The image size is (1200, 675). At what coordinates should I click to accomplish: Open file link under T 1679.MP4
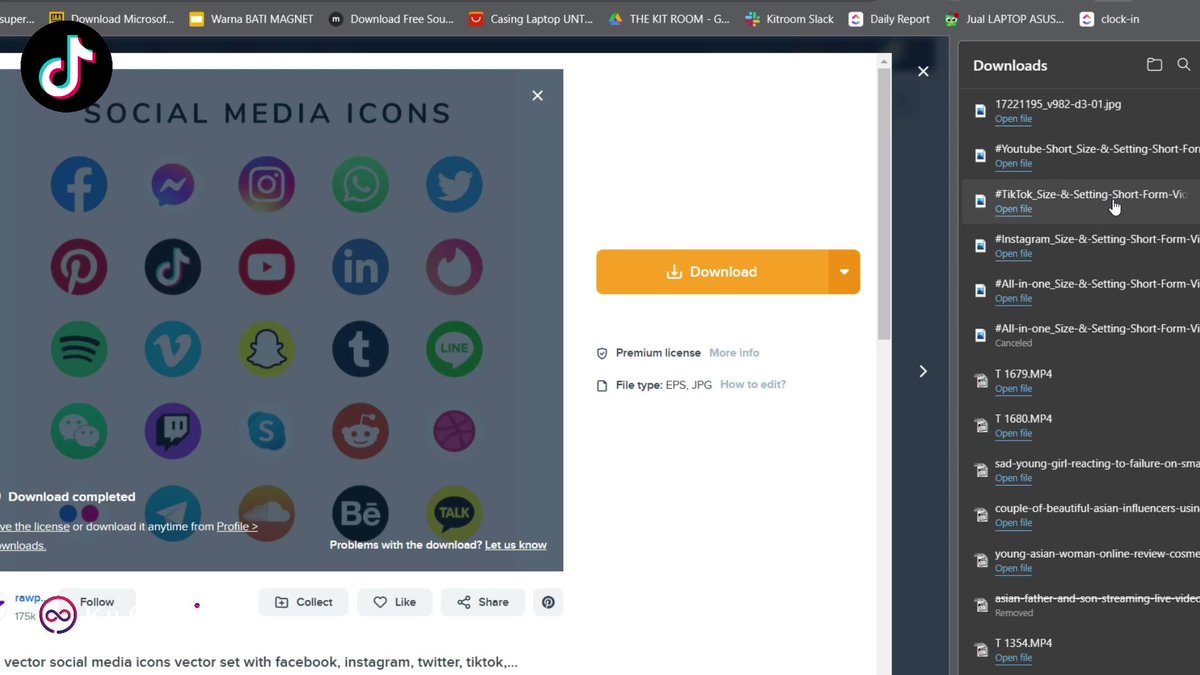coord(1013,389)
